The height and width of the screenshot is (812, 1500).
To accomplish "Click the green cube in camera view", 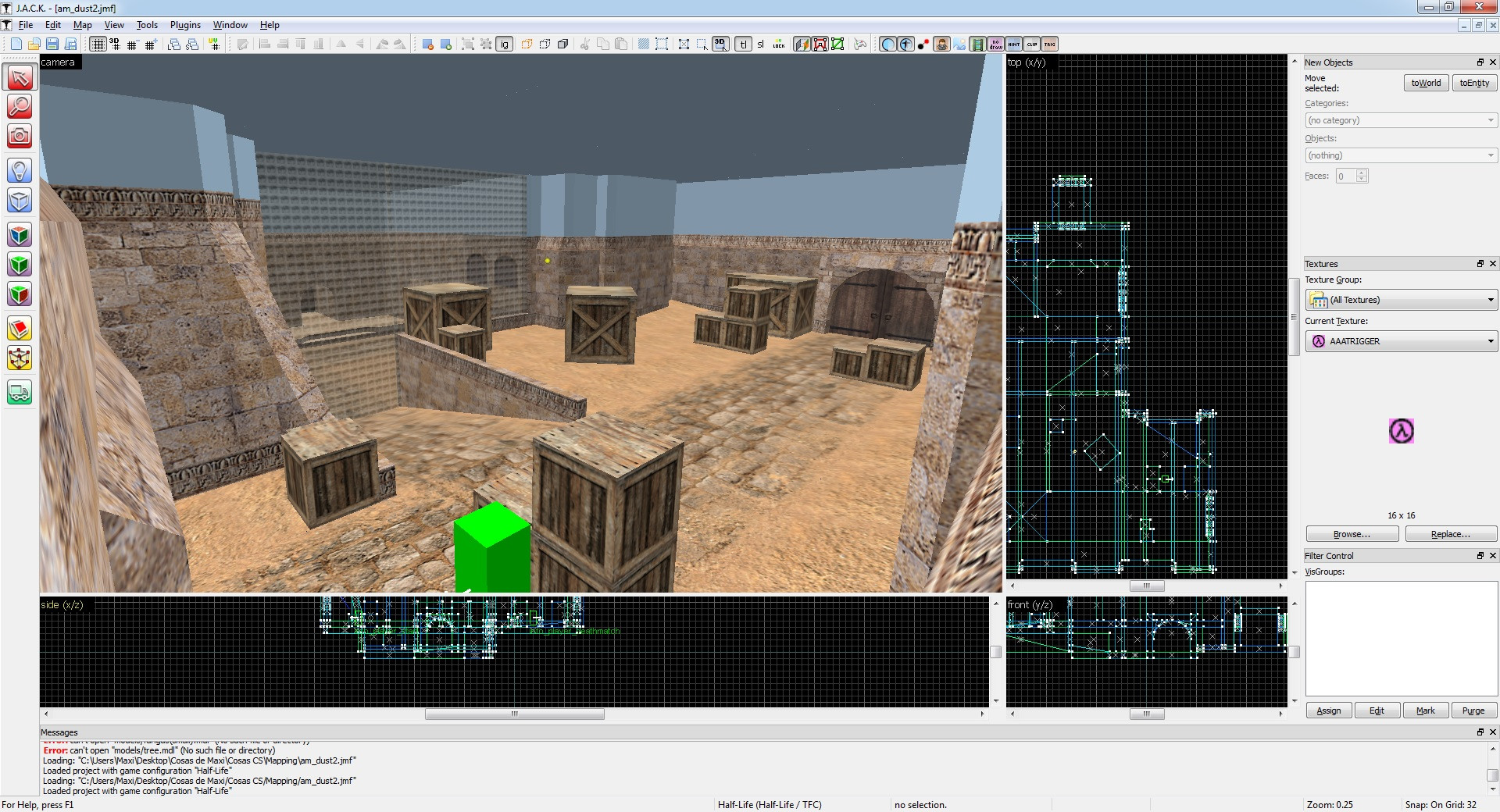I will pyautogui.click(x=492, y=548).
